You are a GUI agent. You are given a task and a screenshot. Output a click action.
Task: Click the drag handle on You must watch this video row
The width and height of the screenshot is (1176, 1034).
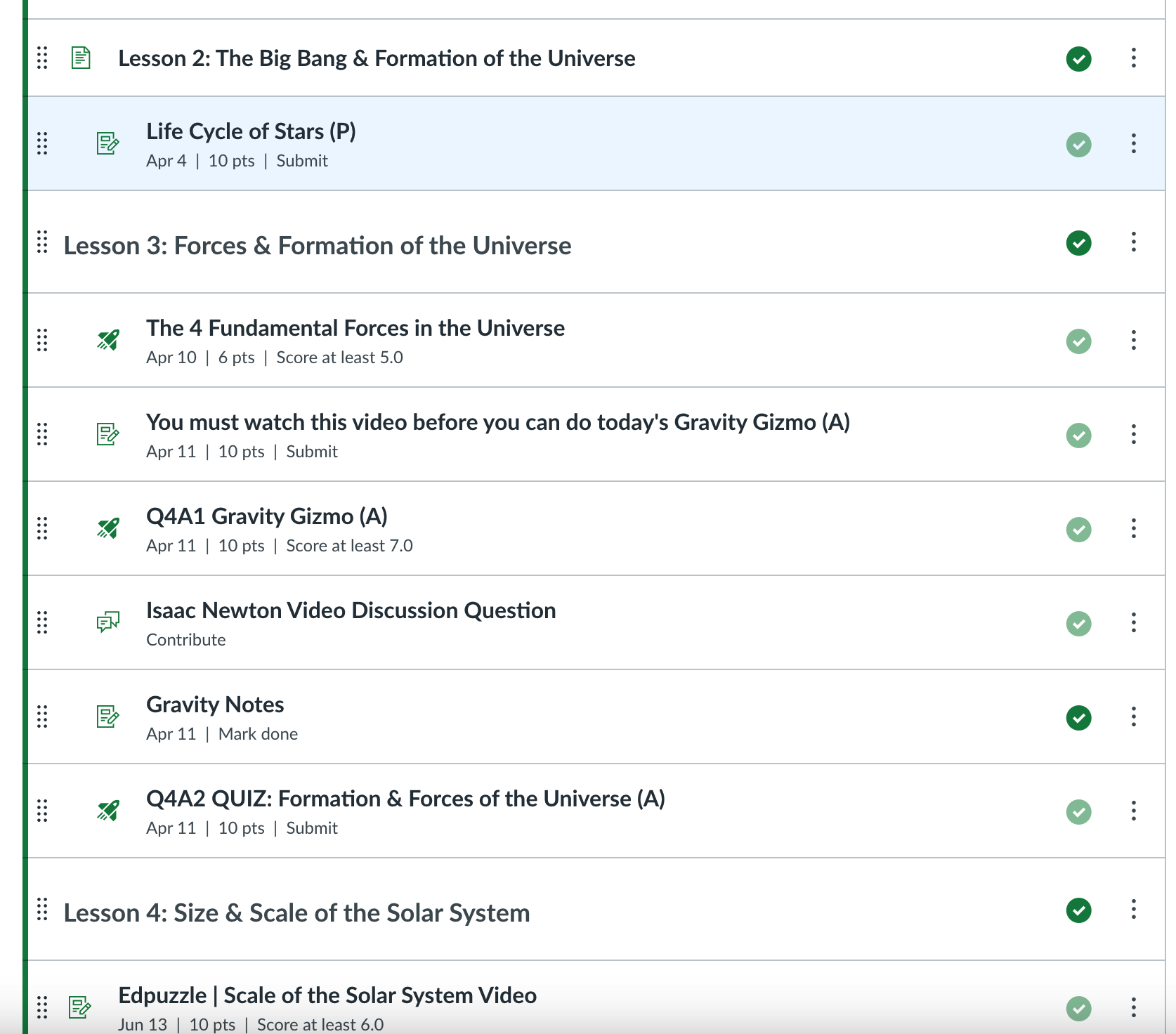click(x=42, y=434)
